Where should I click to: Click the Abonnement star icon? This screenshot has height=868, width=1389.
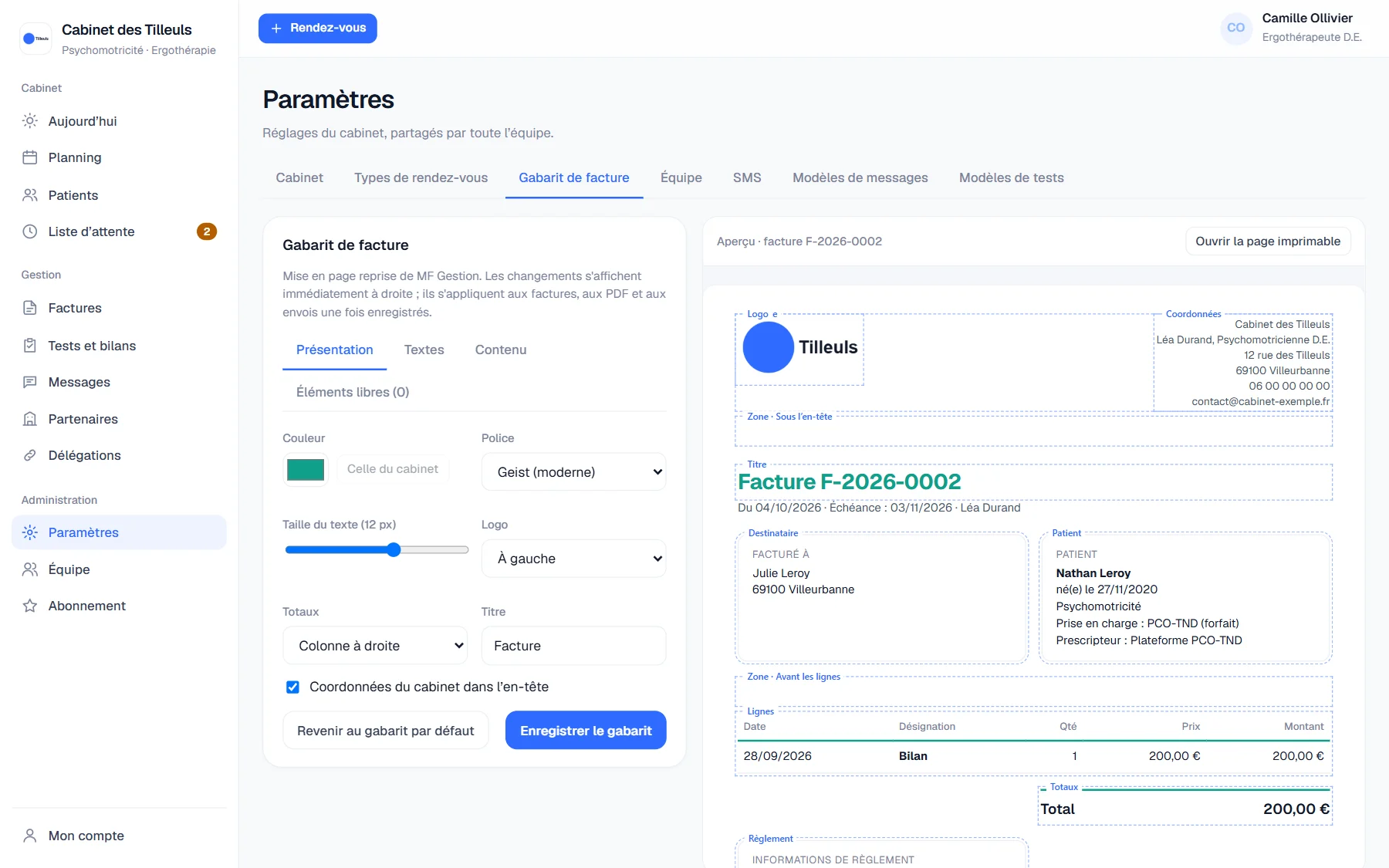click(30, 606)
